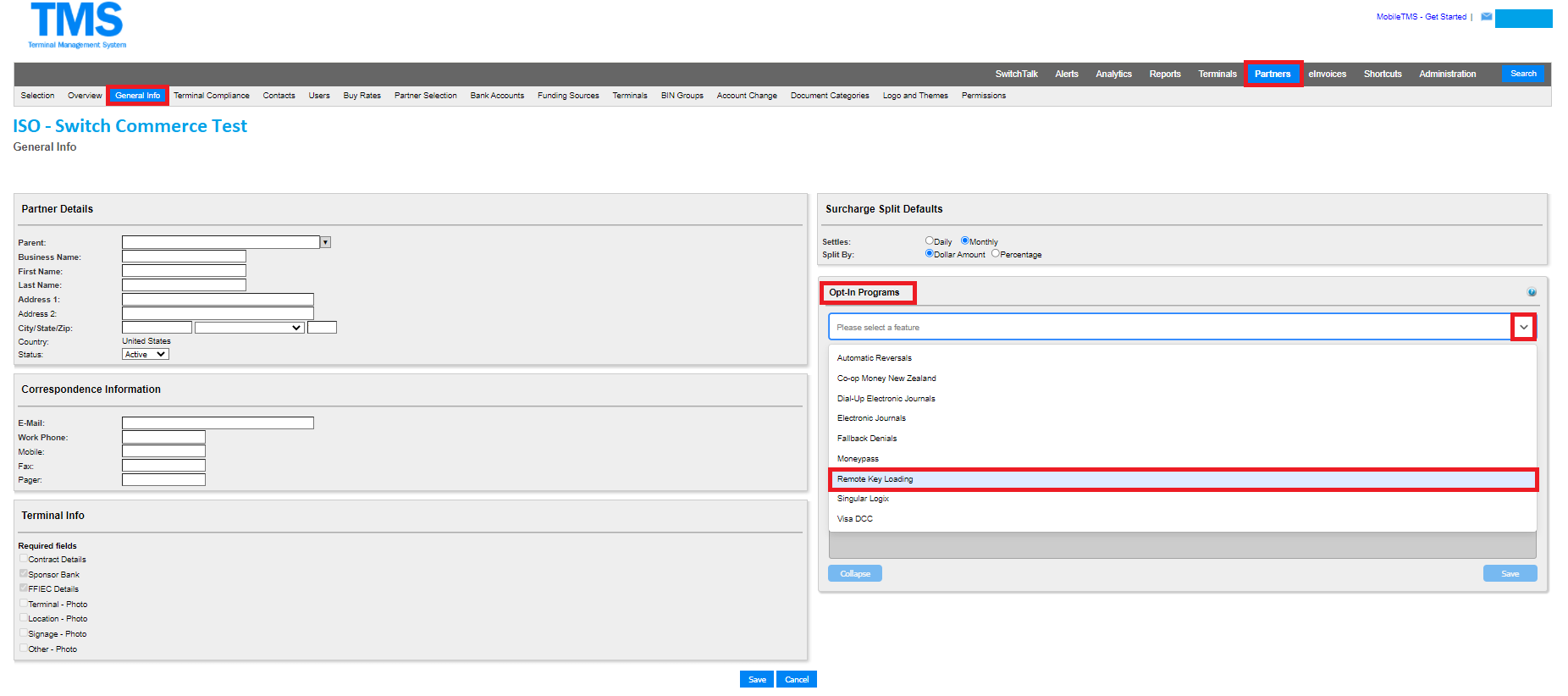The width and height of the screenshot is (1568, 696).
Task: Switch to Users tab
Action: point(319,96)
